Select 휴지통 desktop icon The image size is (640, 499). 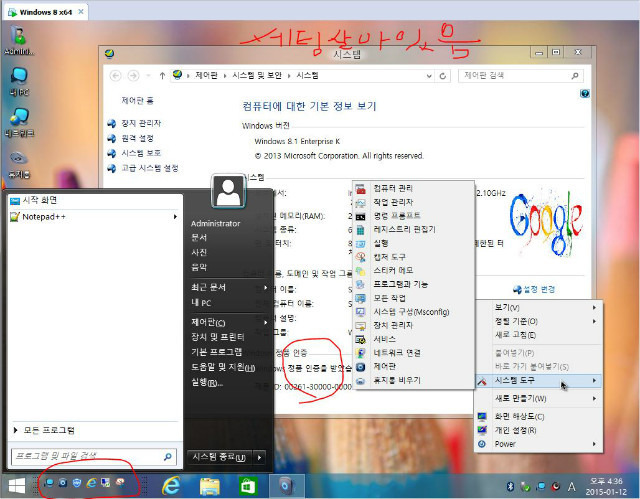click(19, 164)
